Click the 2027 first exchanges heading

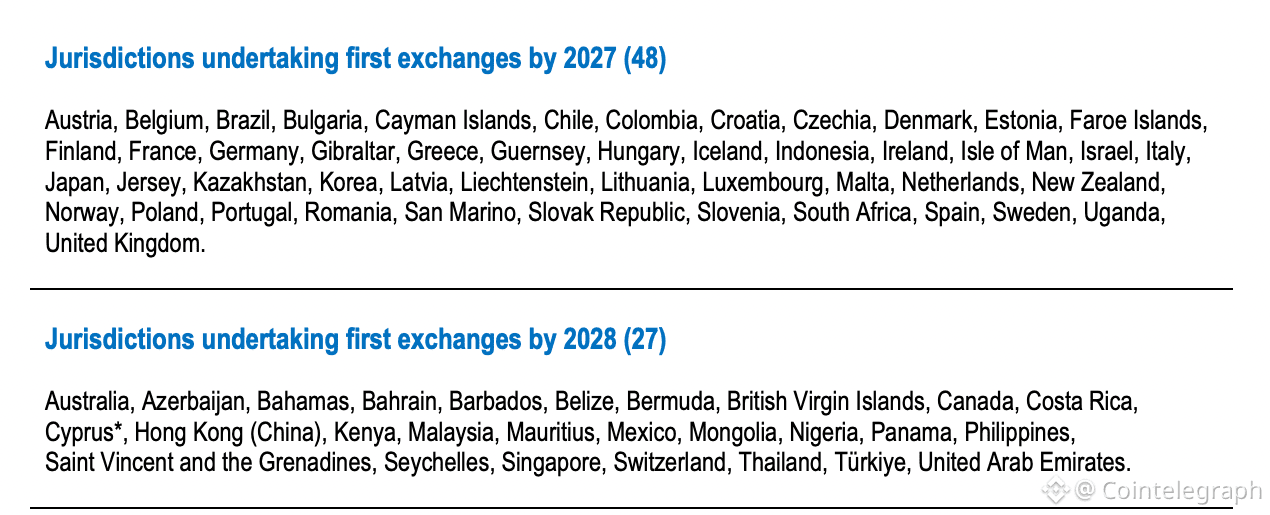(355, 59)
